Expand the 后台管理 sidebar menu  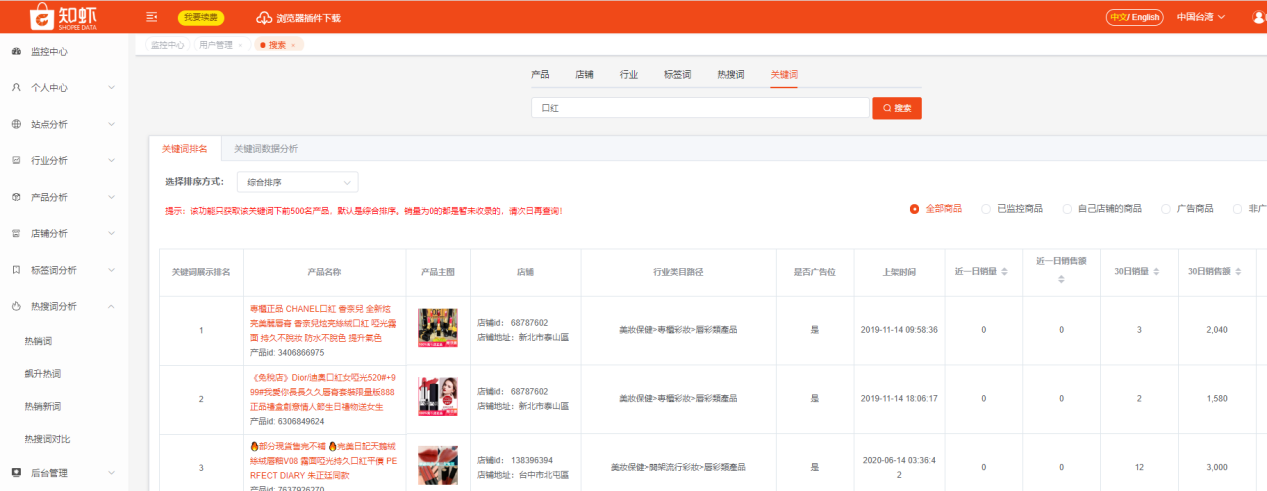click(111, 472)
